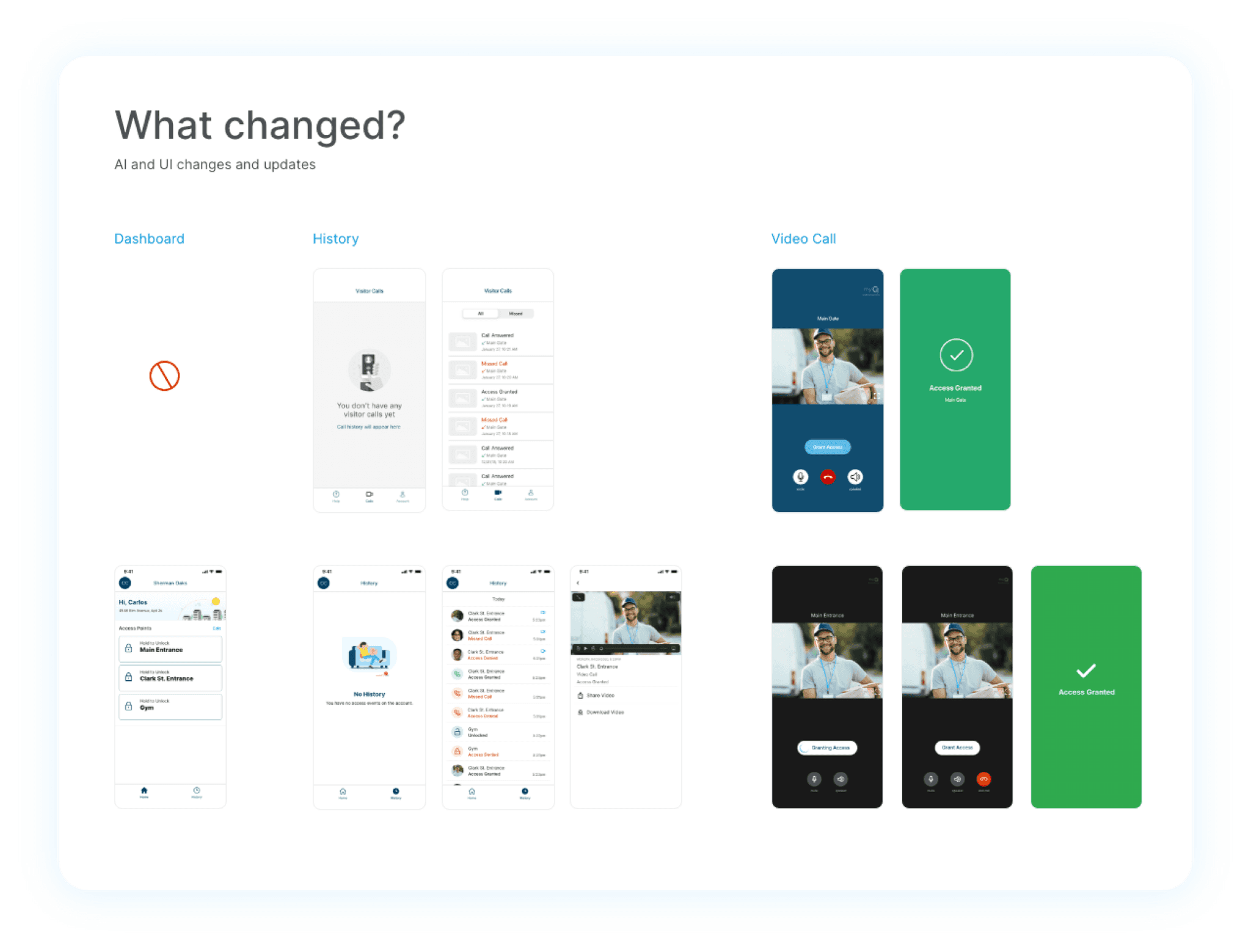This screenshot has width=1251, height=952.
Task: Tap Main Entrance hold-to-unlock card
Action: coord(170,649)
